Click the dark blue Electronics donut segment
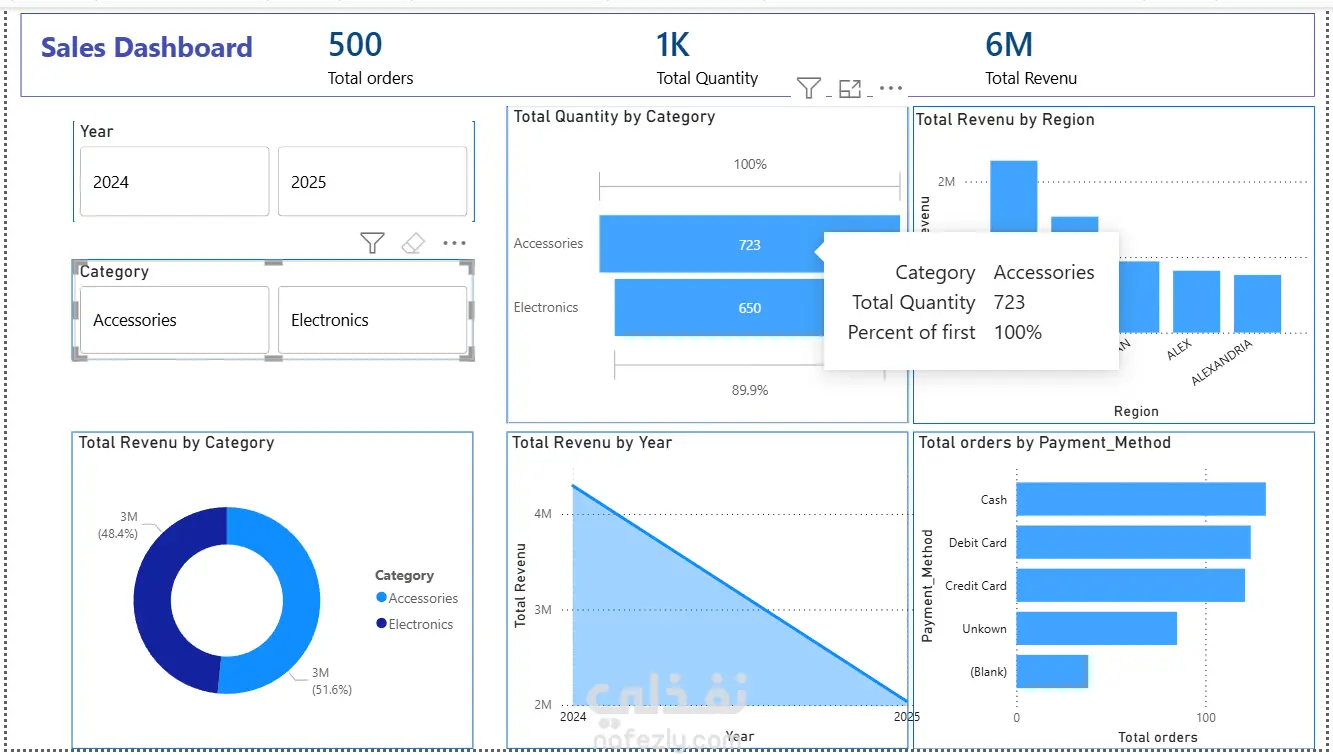The height and width of the screenshot is (755, 1333). [x=153, y=600]
